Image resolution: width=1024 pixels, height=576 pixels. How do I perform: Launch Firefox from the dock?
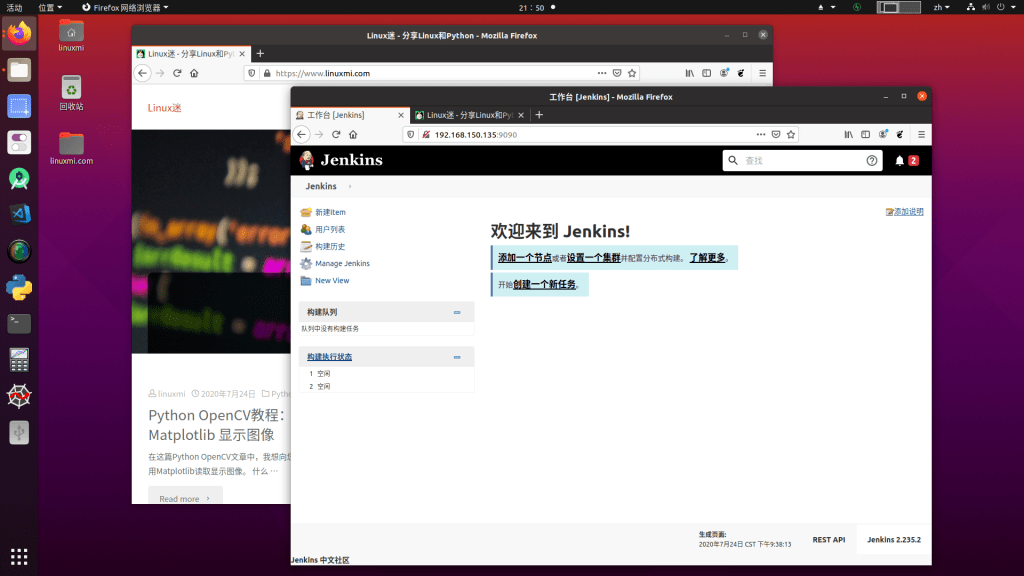(19, 33)
